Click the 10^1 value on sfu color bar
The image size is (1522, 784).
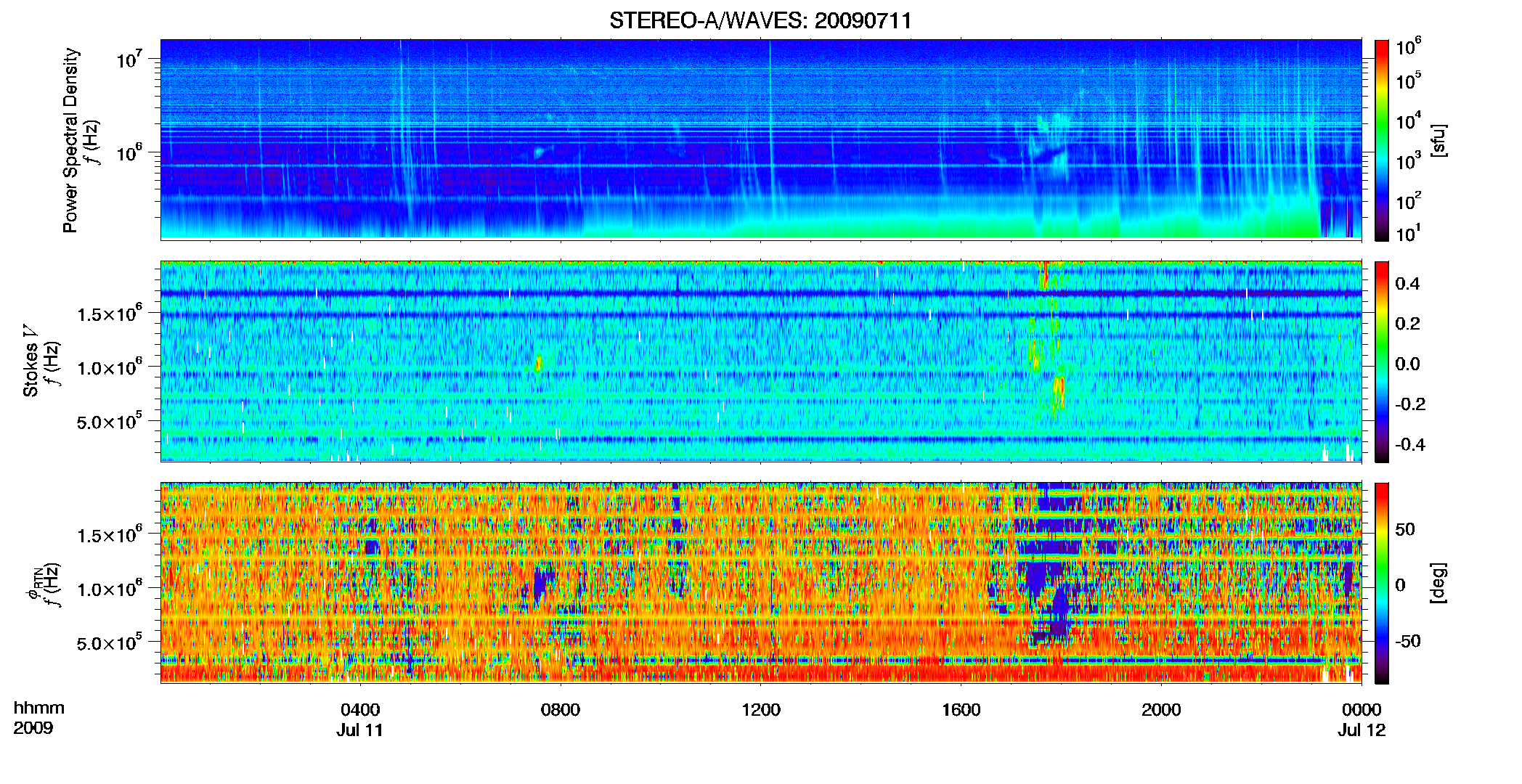1408,234
